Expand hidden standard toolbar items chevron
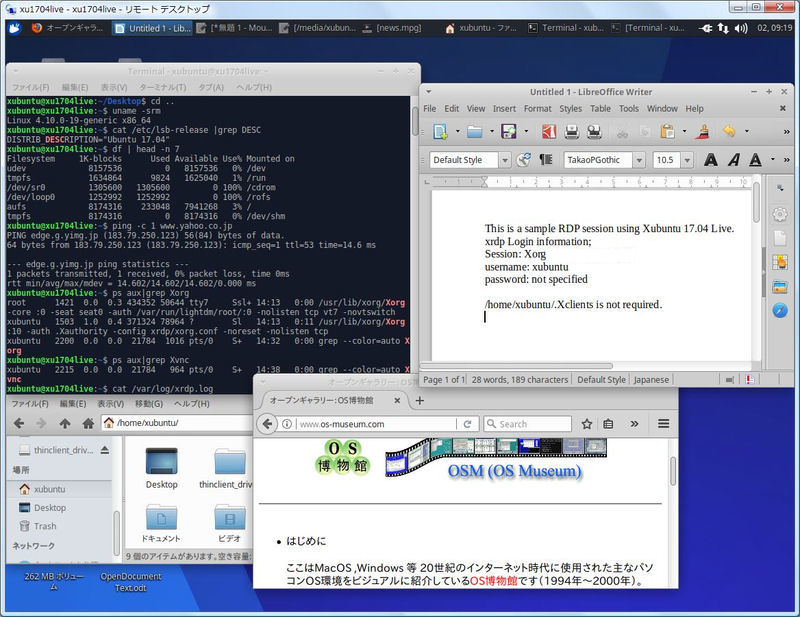The height and width of the screenshot is (617, 800). [786, 132]
